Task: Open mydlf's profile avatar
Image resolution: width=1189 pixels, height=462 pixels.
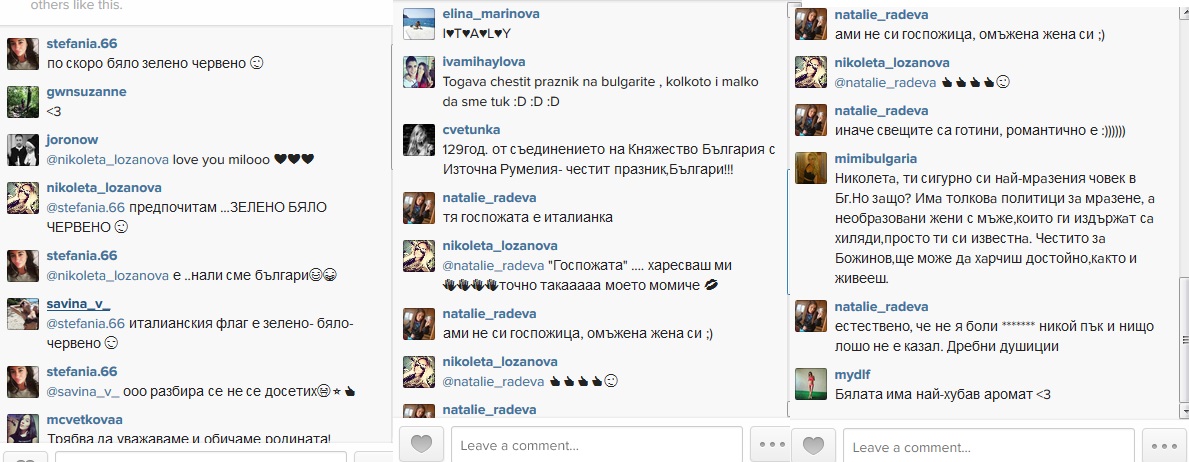Action: [x=811, y=385]
